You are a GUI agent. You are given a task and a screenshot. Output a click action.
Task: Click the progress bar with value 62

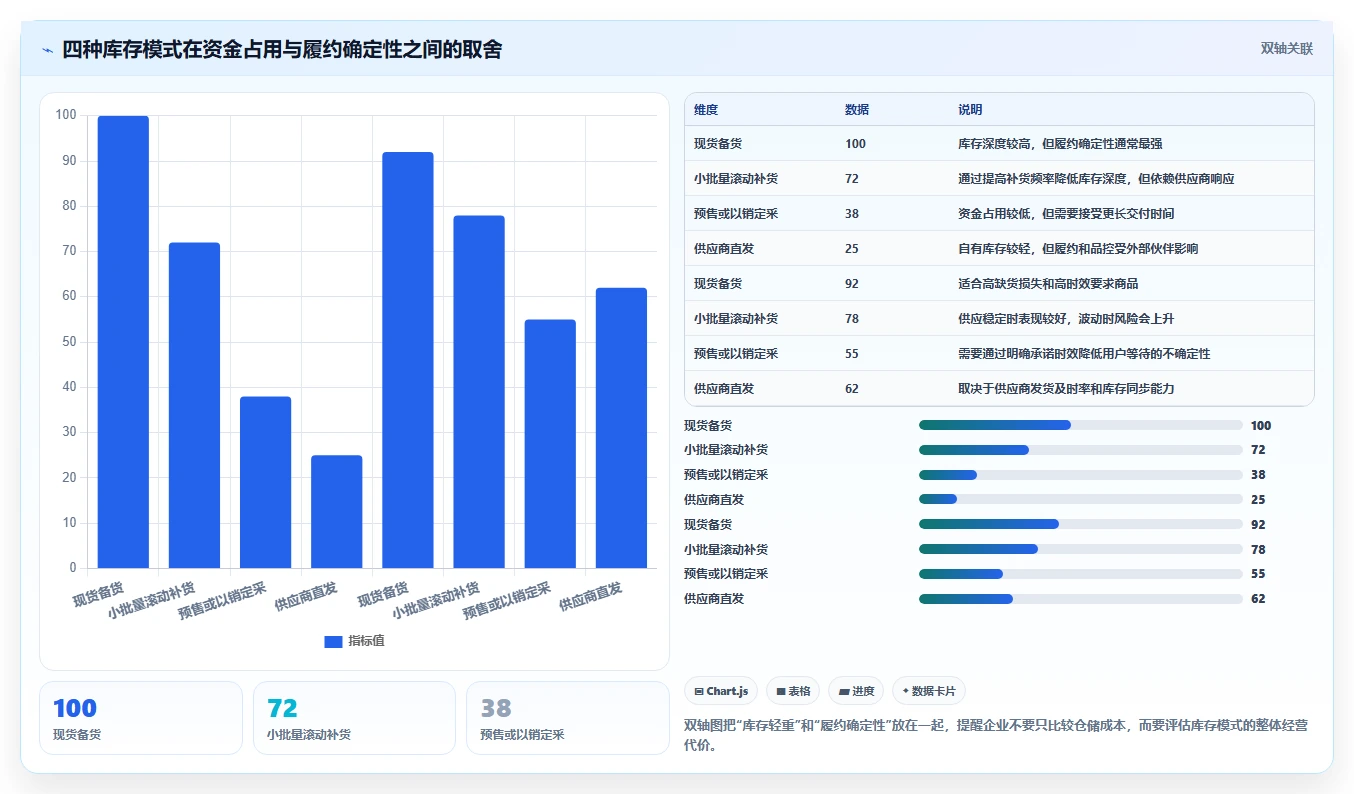tap(1080, 599)
